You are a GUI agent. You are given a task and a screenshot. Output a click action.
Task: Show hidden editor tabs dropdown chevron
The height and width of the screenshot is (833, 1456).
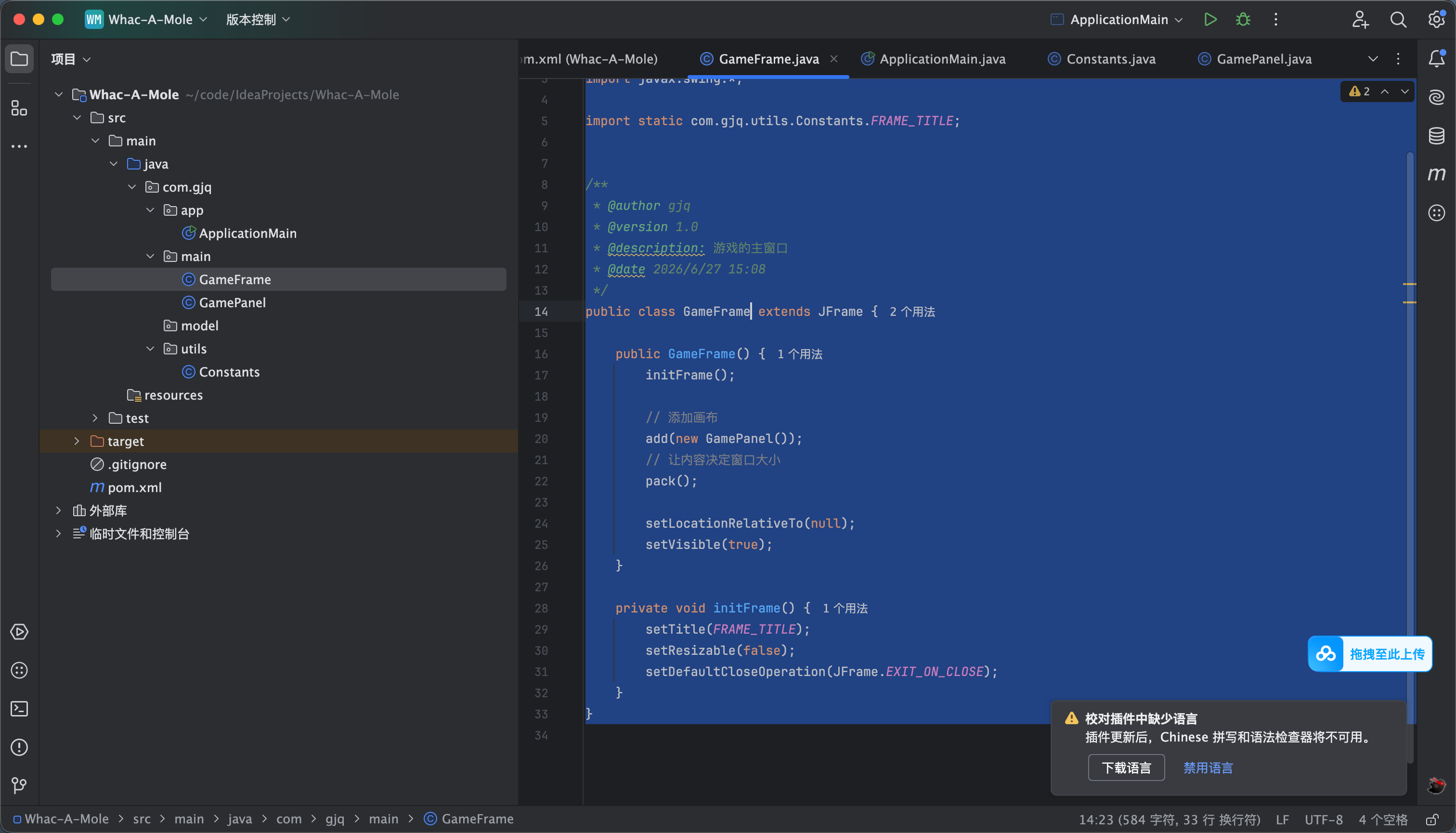(1373, 59)
